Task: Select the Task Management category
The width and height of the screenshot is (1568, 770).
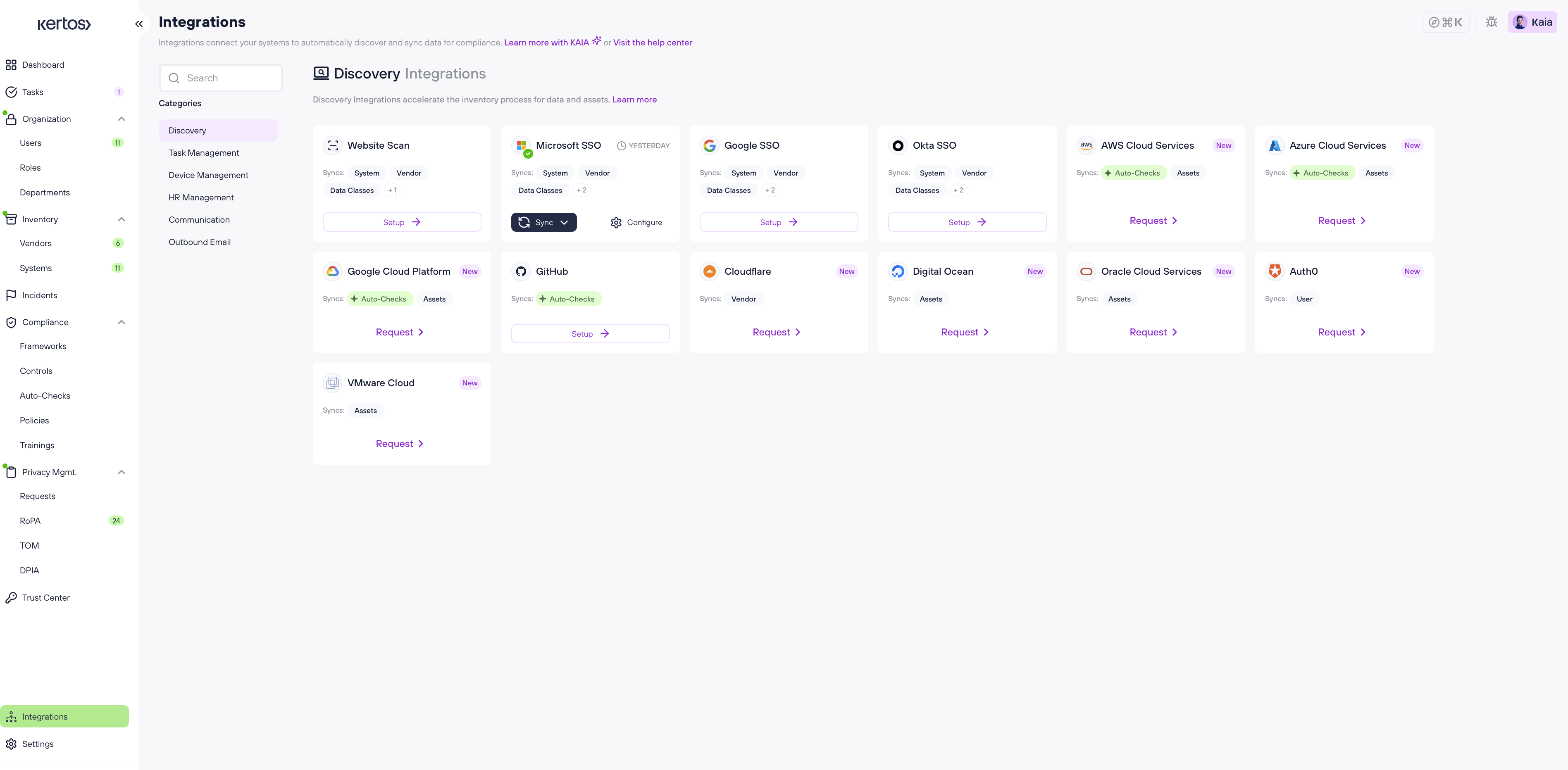Action: click(x=218, y=153)
